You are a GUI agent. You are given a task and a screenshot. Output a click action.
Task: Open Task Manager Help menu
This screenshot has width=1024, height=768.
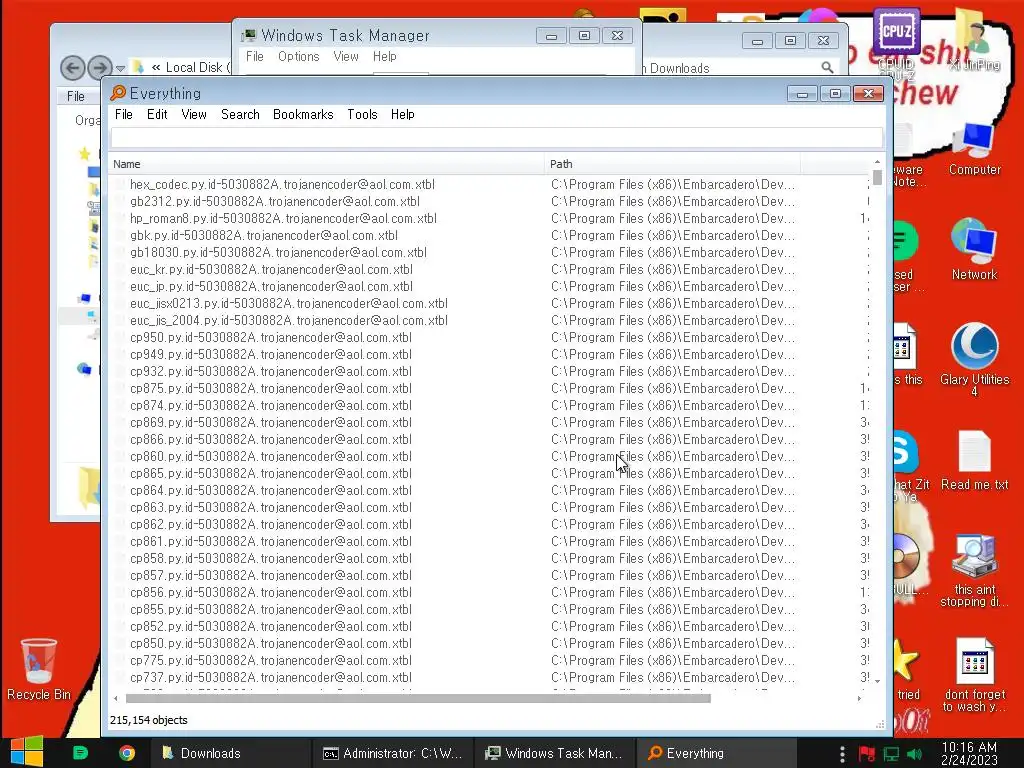[385, 56]
